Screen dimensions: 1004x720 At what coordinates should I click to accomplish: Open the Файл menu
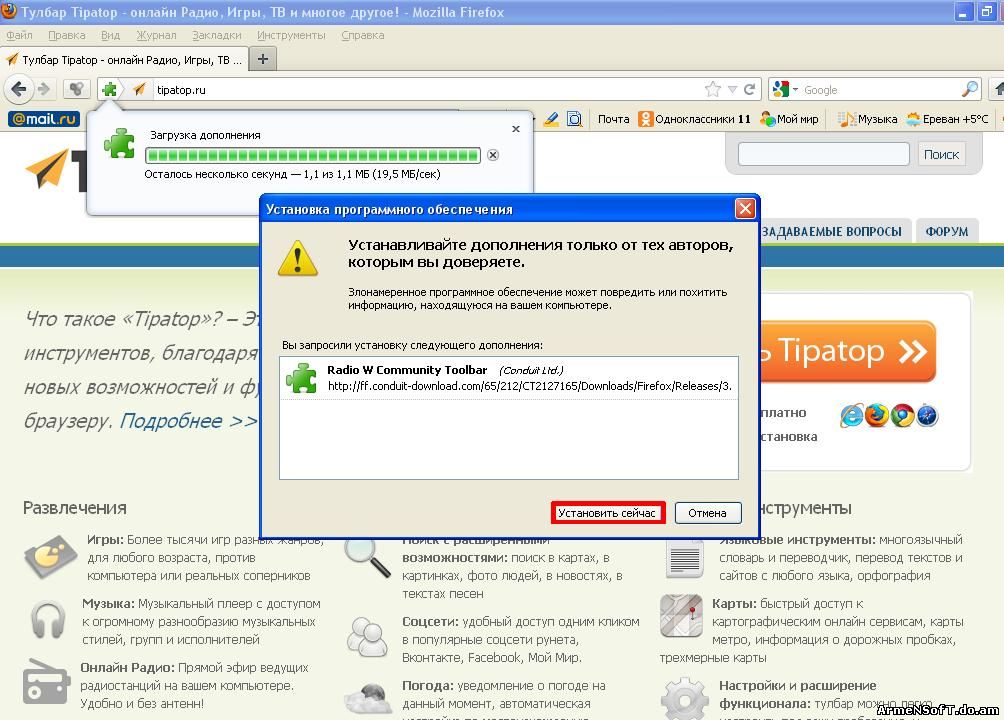(x=19, y=35)
